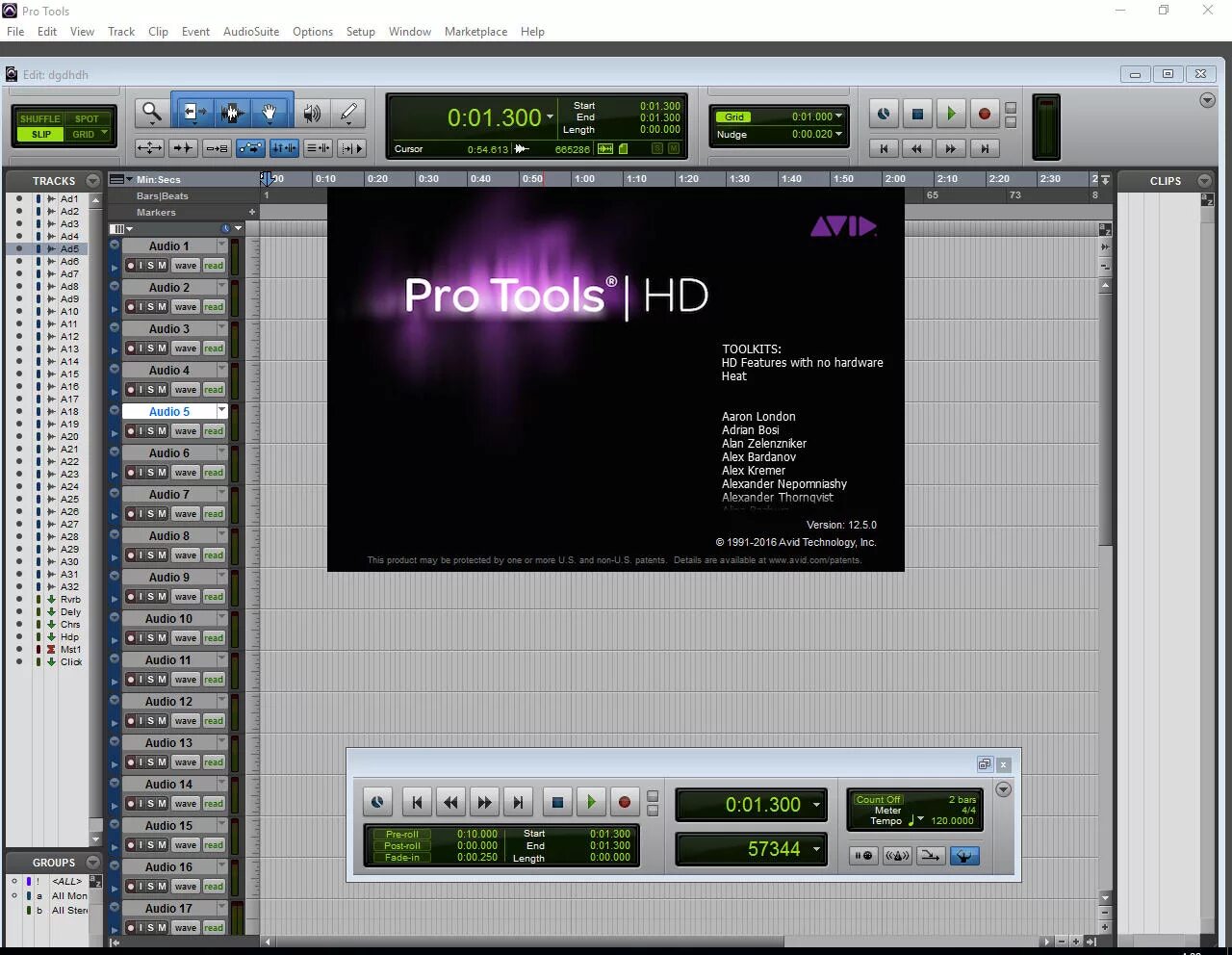Toggle Count Off in Transport window
This screenshot has width=1232, height=955.
[x=878, y=799]
